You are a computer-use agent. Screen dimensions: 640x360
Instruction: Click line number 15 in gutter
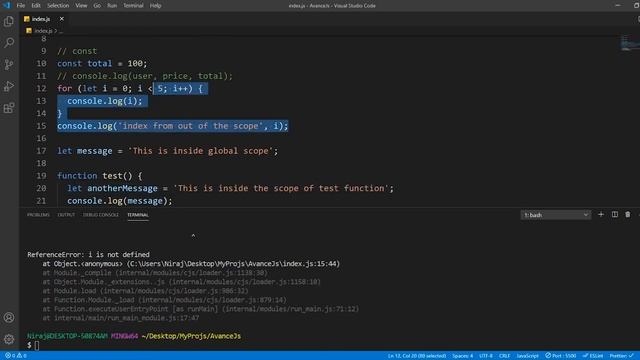coord(41,126)
